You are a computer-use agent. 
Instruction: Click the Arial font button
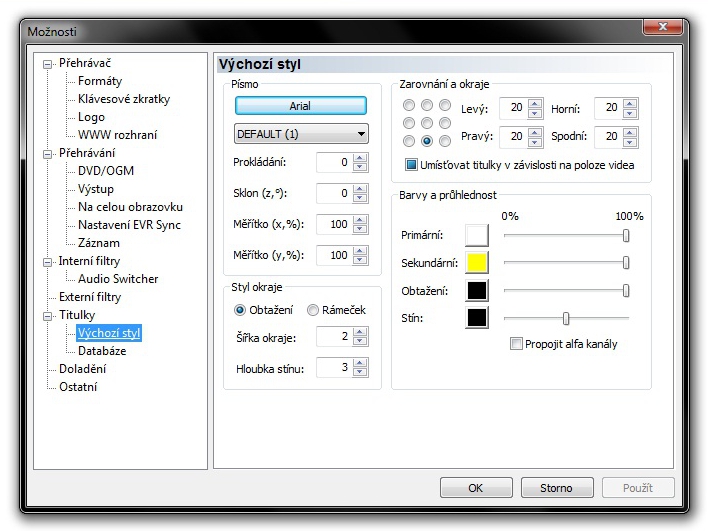[x=300, y=106]
